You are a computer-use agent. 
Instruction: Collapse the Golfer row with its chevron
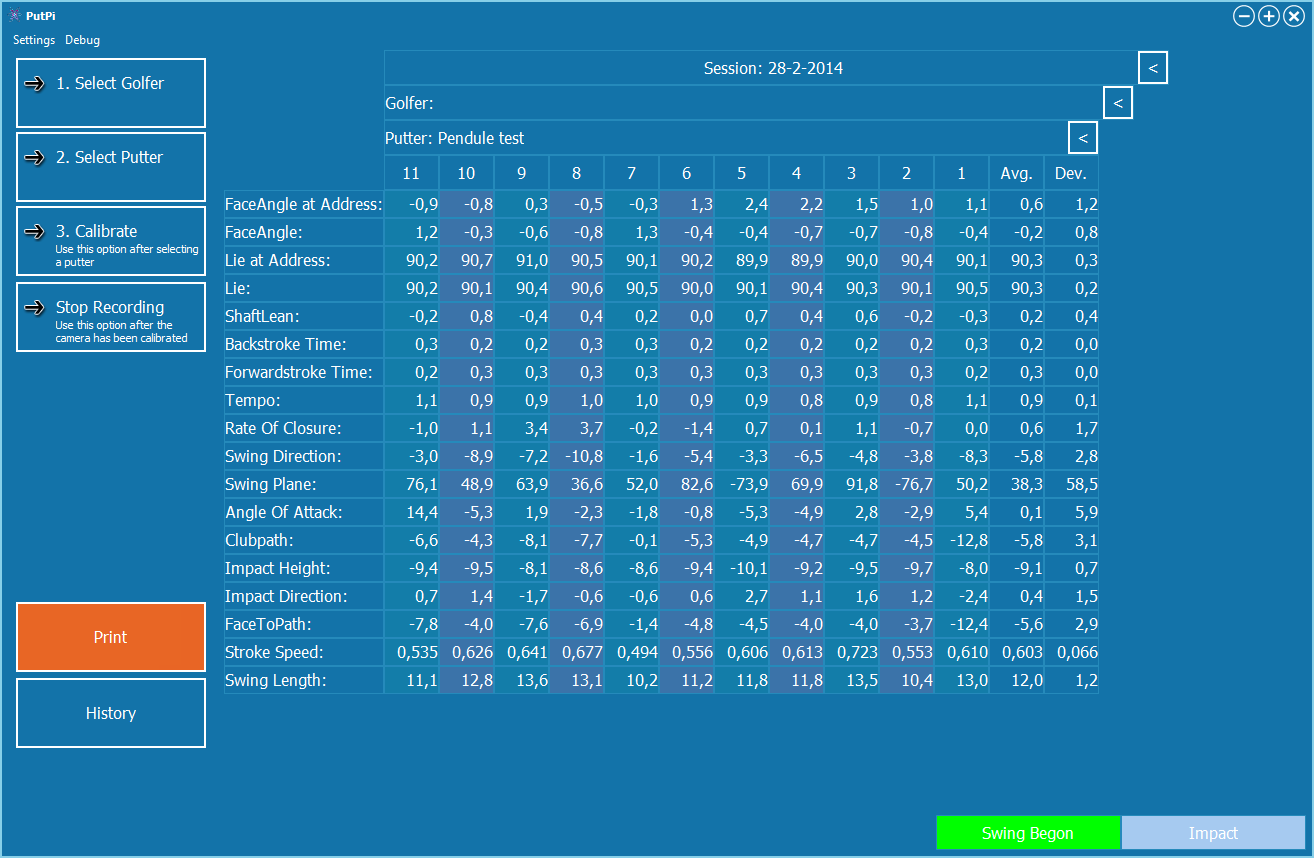1117,103
